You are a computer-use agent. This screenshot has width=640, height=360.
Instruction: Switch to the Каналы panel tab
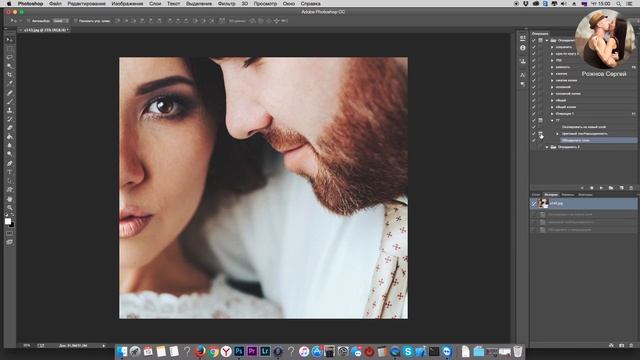point(568,195)
